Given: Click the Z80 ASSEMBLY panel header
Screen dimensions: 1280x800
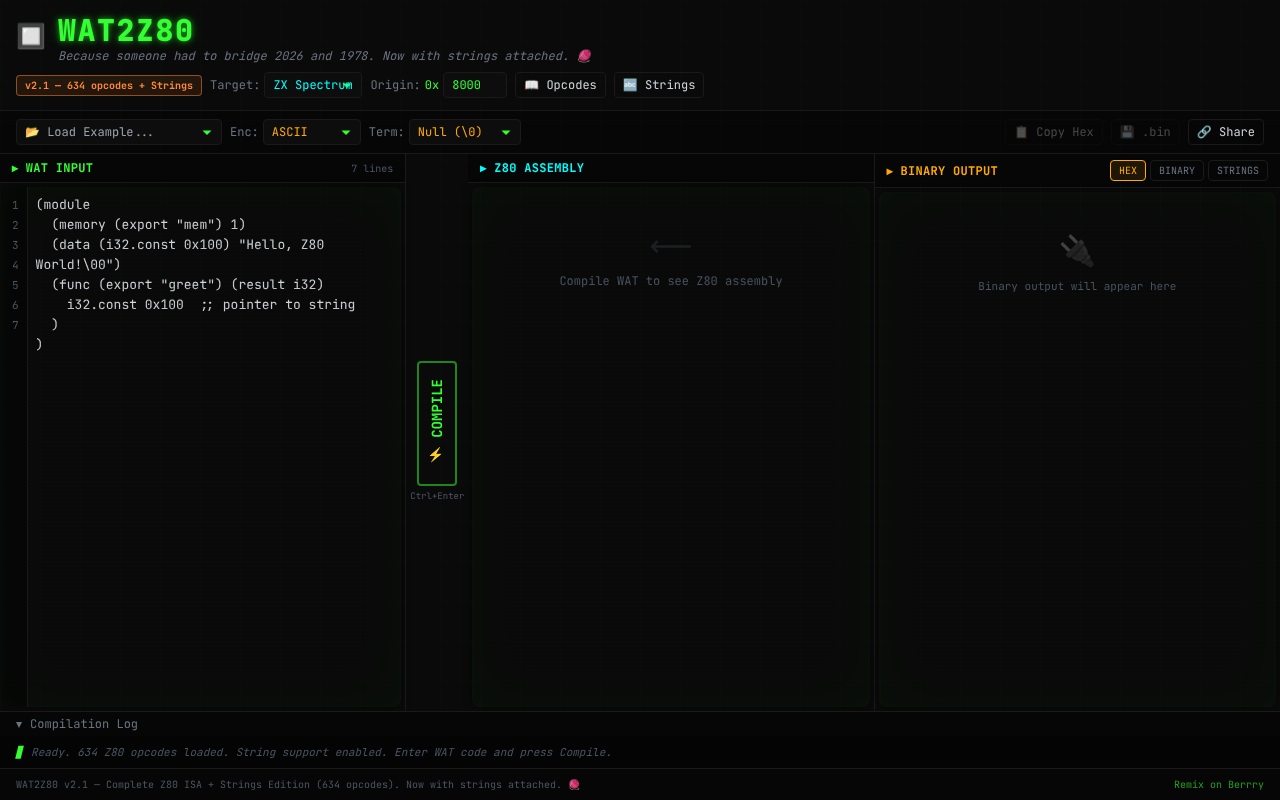Looking at the screenshot, I should click(671, 168).
